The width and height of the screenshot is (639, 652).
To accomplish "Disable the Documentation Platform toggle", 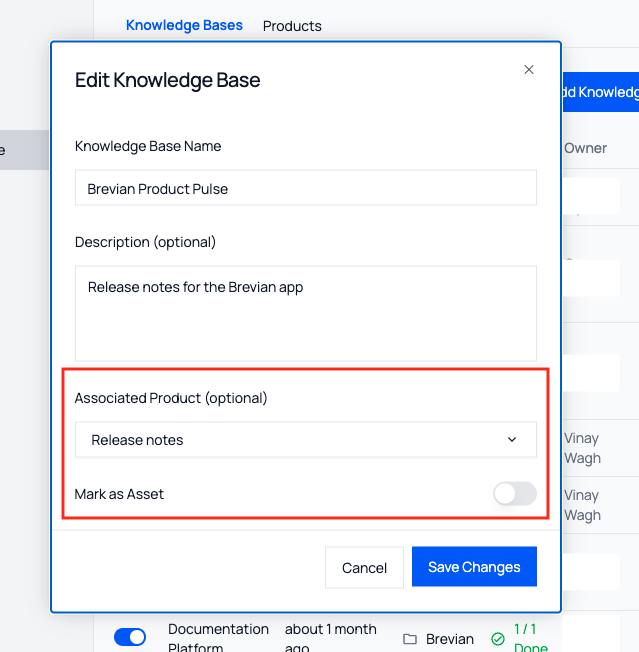I will (130, 637).
